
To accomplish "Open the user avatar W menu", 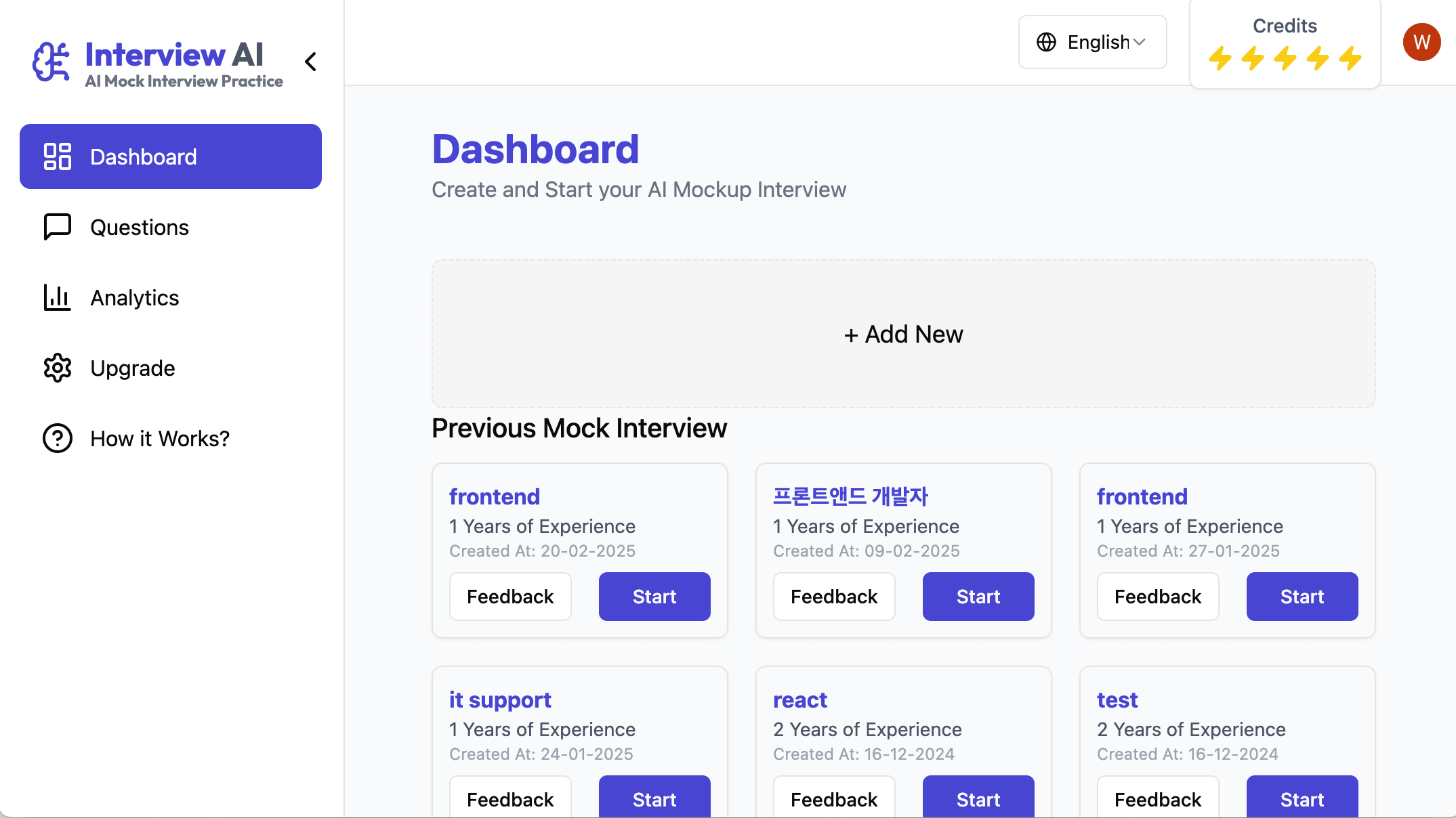I will coord(1421,42).
